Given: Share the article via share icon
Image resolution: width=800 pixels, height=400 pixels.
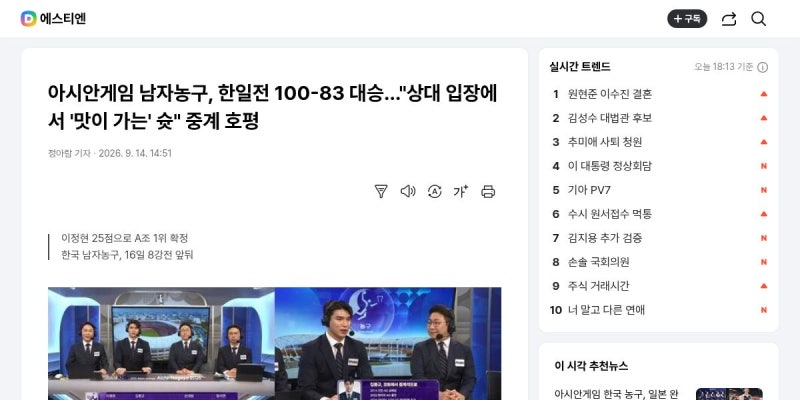Looking at the screenshot, I should click(x=729, y=19).
